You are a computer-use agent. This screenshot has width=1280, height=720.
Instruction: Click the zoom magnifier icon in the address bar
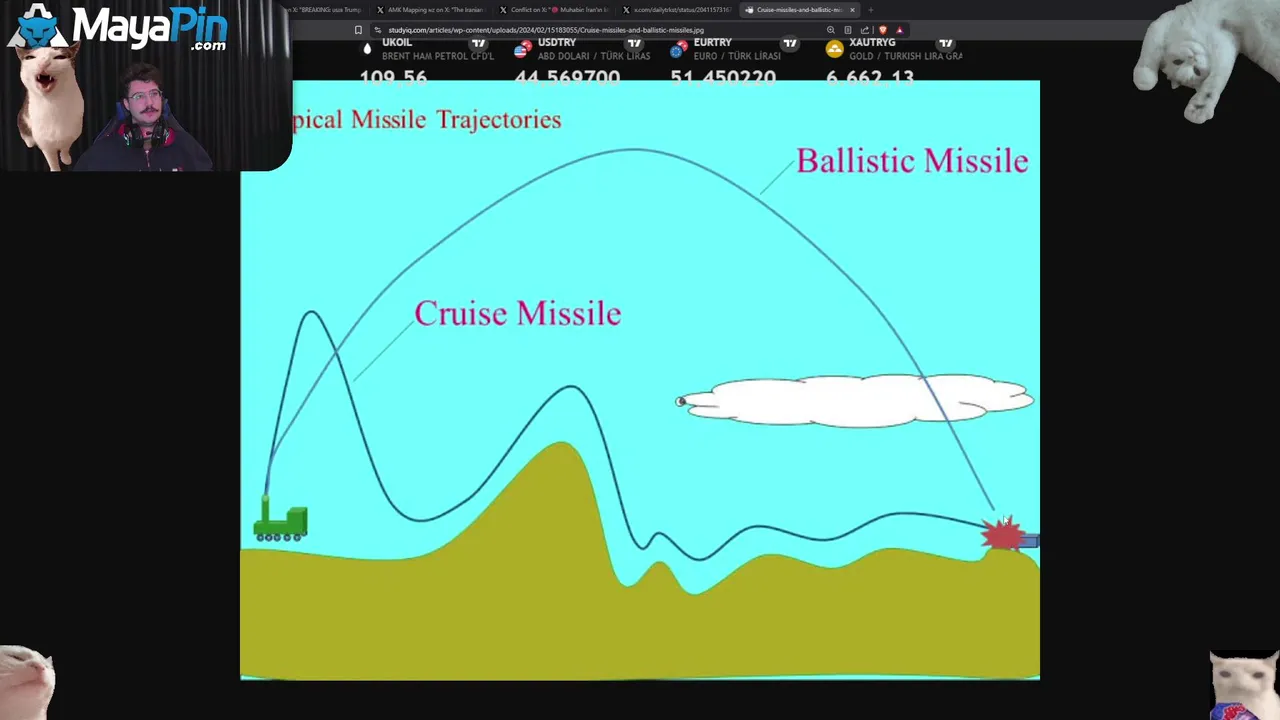pyautogui.click(x=831, y=30)
